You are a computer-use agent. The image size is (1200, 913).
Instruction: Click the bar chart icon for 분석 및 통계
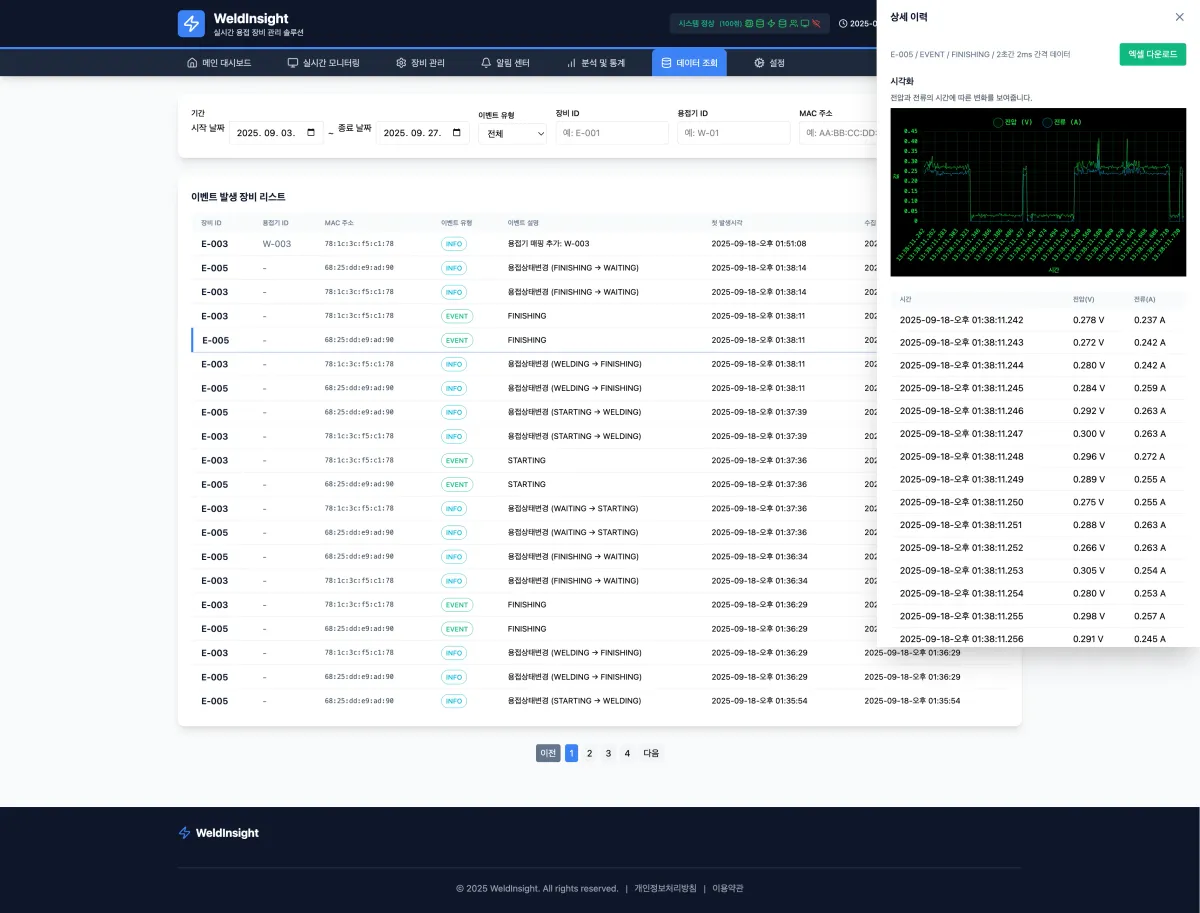pos(572,63)
